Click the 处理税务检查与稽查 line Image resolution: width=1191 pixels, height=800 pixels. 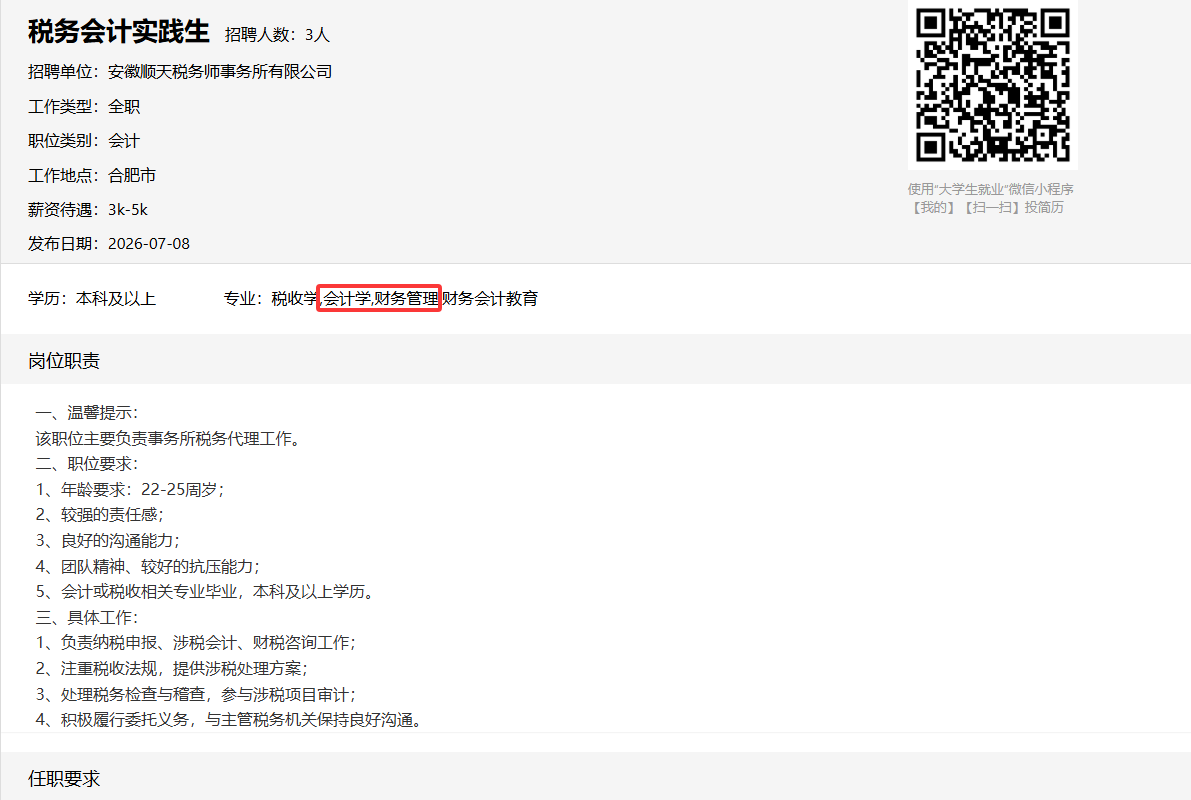(196, 694)
